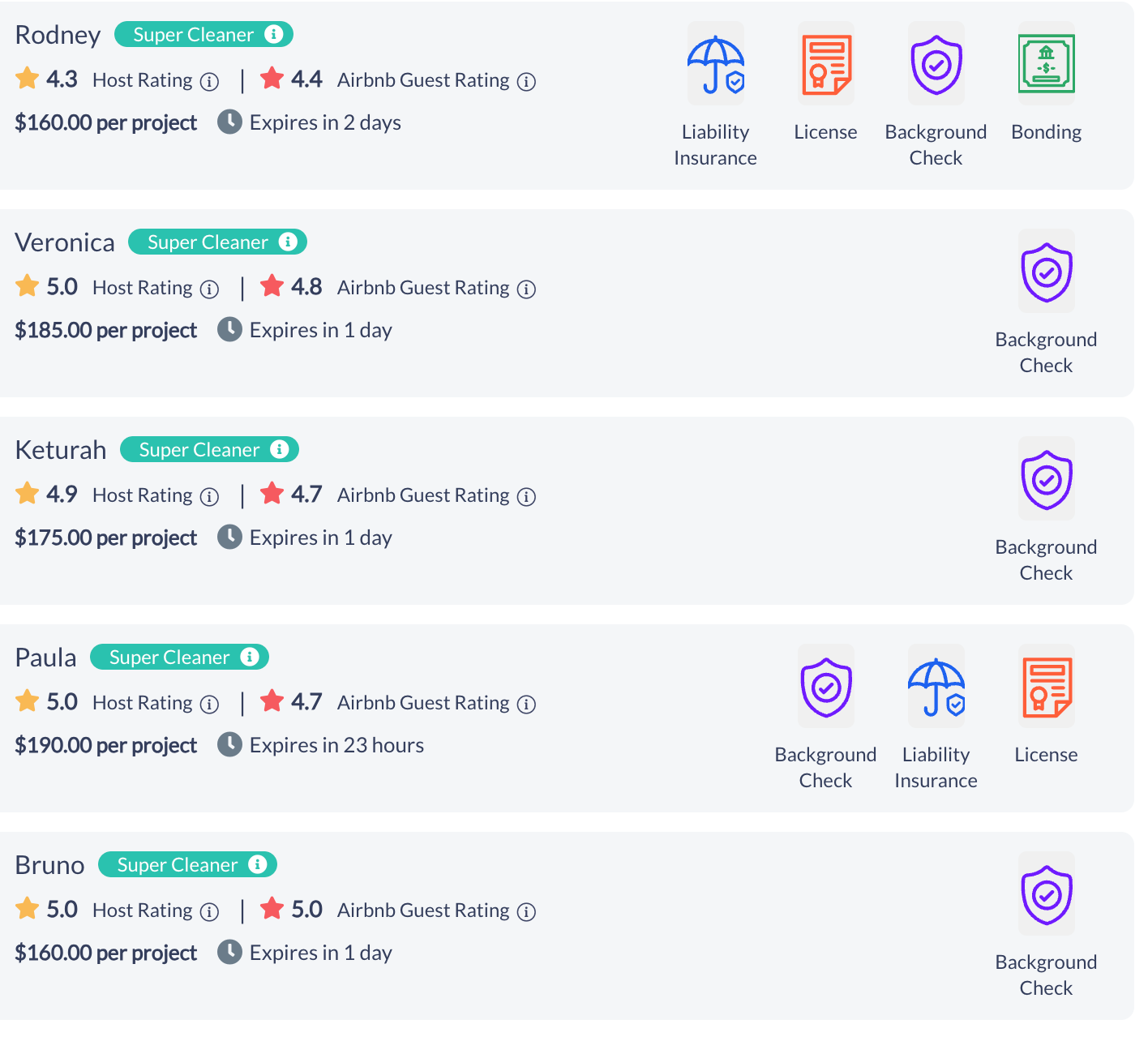
Task: Click Paula's Background Check shield icon
Action: tap(825, 686)
